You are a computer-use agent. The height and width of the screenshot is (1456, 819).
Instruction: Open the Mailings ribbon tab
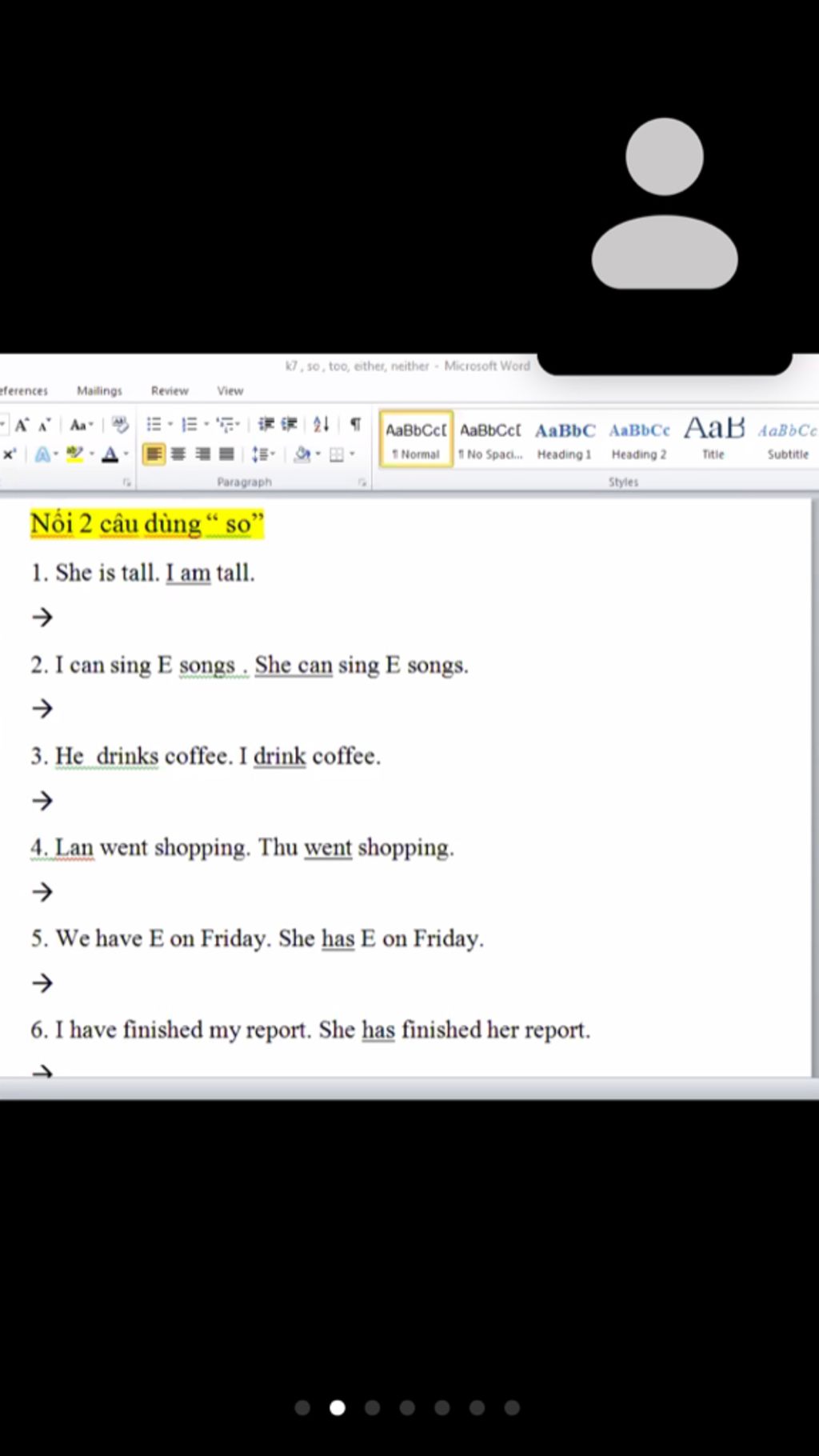tap(99, 390)
